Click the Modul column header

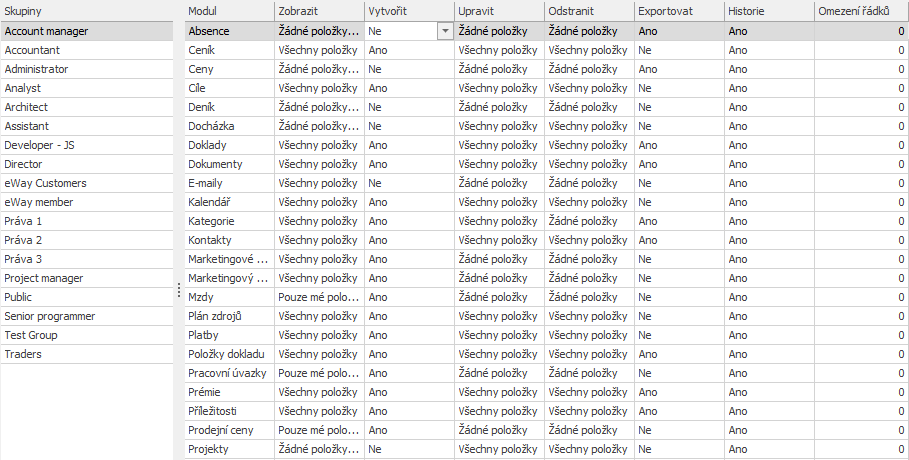click(230, 11)
